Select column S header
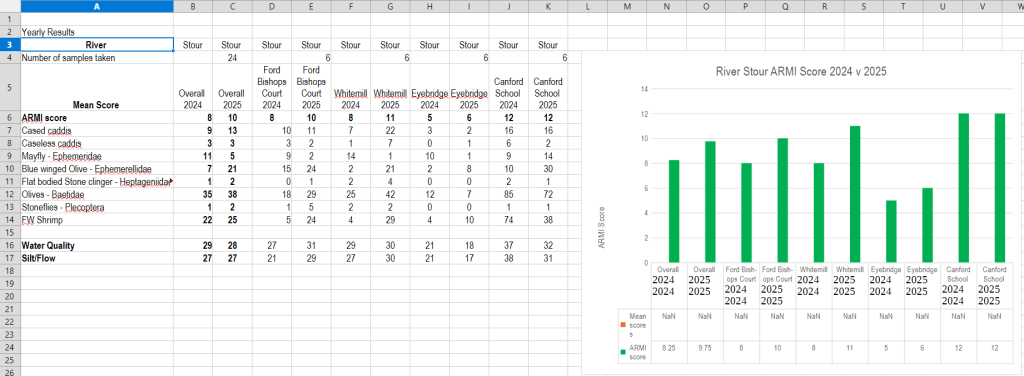 pyautogui.click(x=864, y=6)
